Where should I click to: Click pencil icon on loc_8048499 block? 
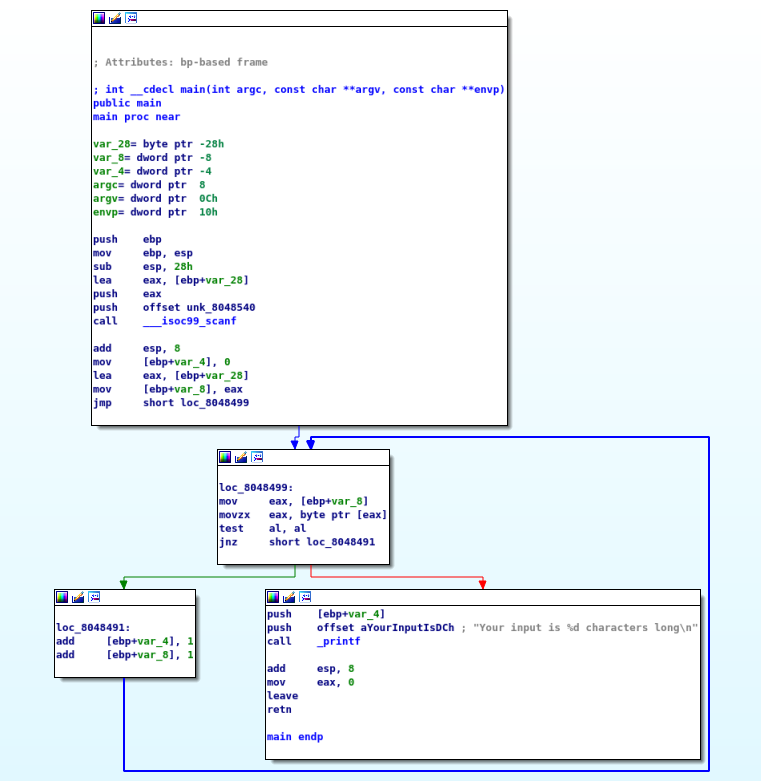click(241, 457)
